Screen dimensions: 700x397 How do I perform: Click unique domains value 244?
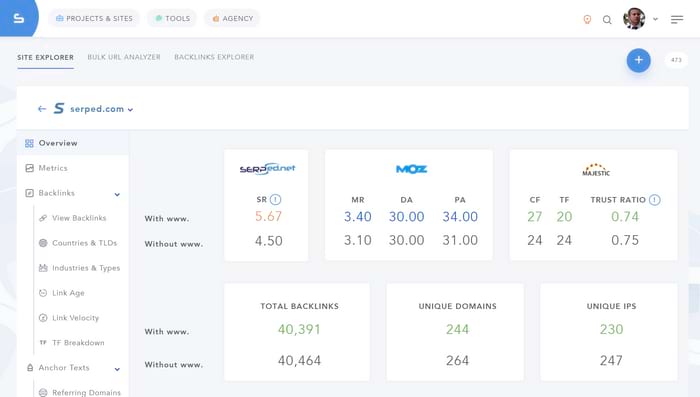(x=457, y=329)
